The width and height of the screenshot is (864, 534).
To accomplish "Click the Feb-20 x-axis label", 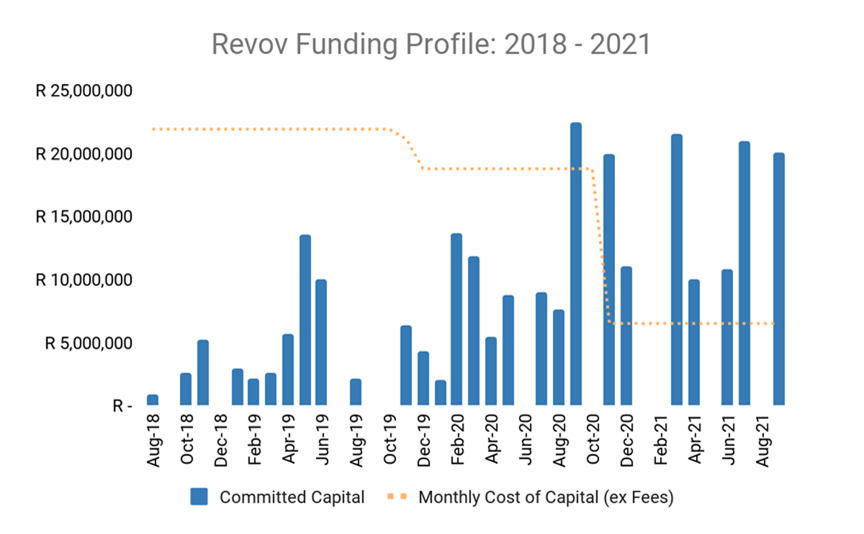I will (x=458, y=440).
